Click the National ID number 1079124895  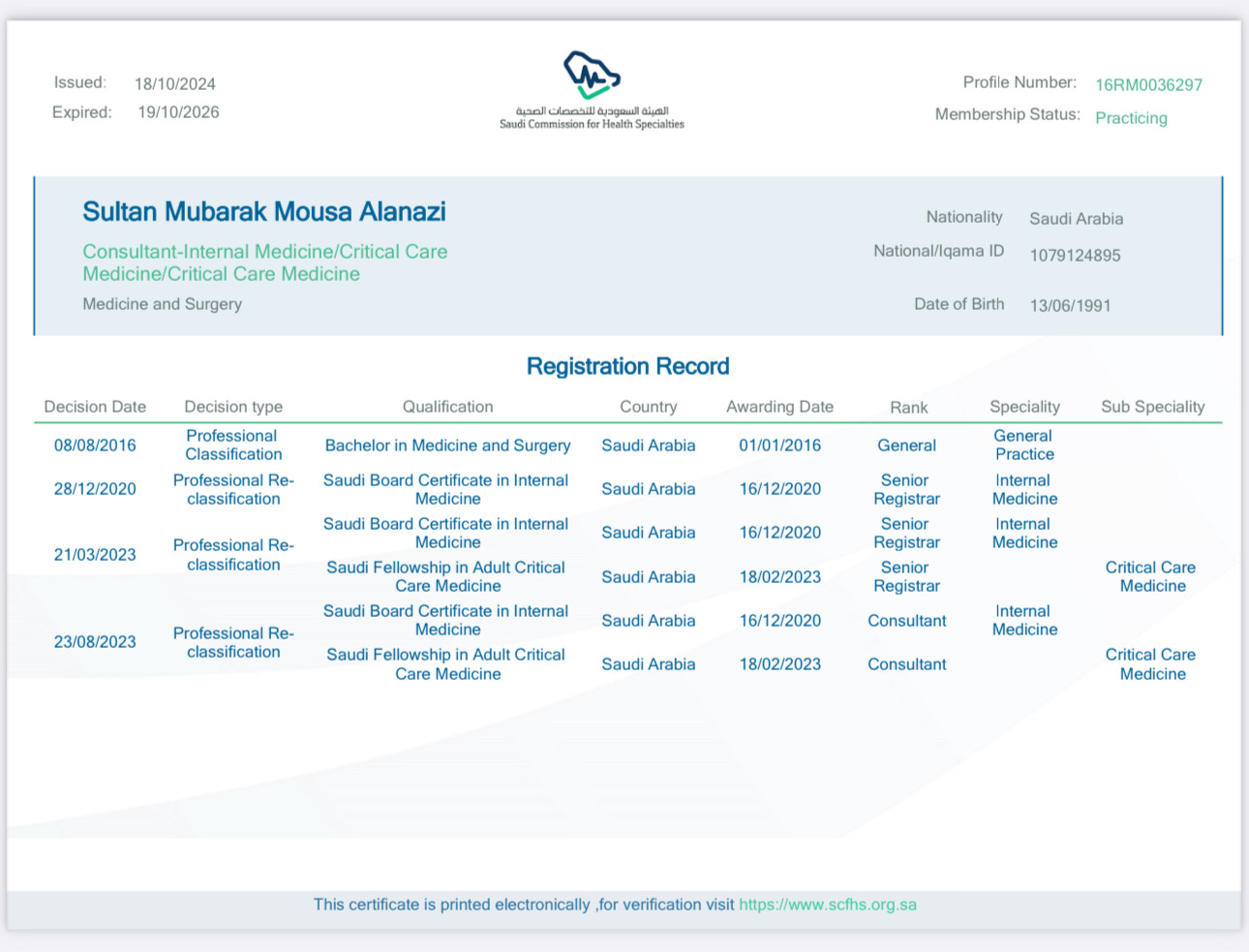tap(1075, 256)
